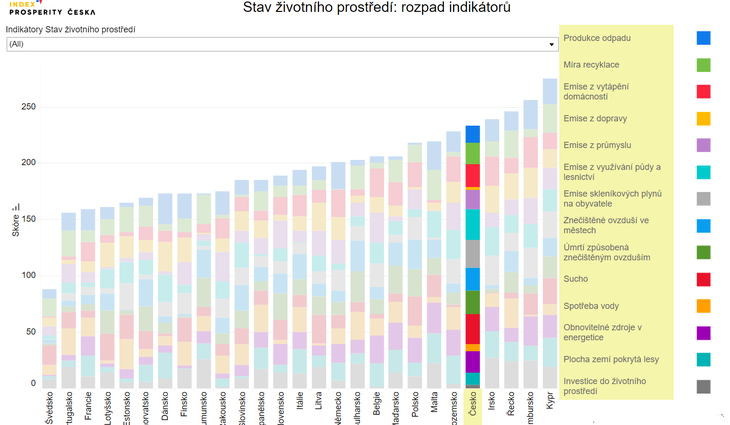Click the blue Produkce odpadu color swatch

pyautogui.click(x=703, y=38)
